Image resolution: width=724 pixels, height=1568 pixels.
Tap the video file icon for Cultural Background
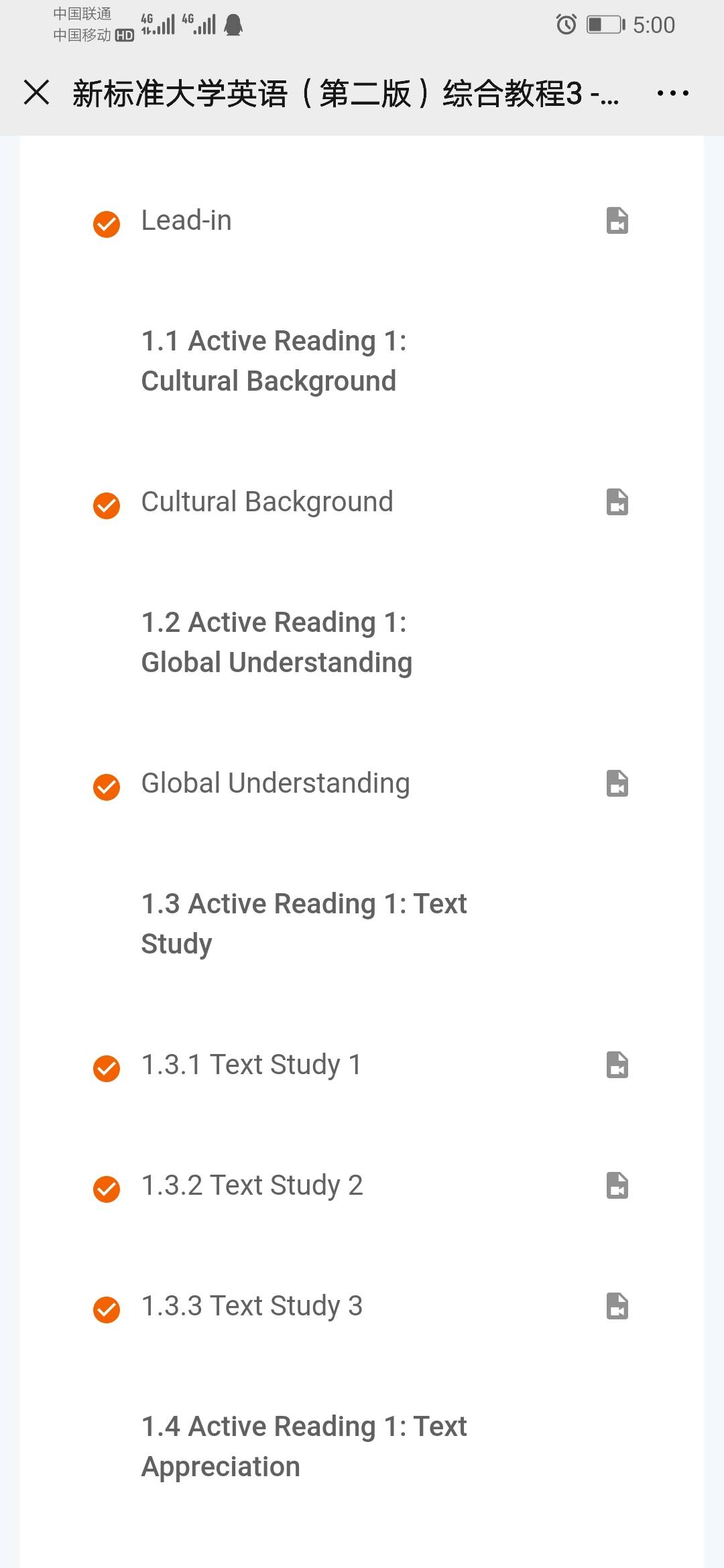(617, 502)
